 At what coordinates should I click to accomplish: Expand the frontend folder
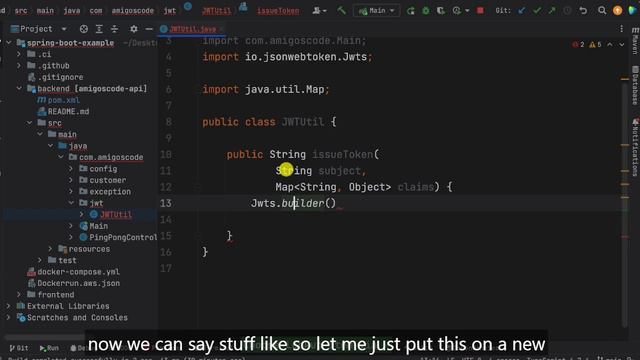(19, 295)
